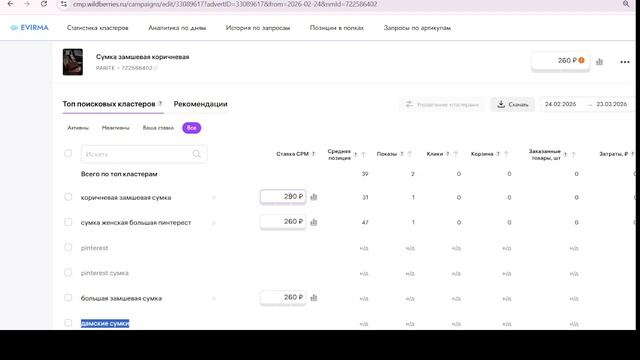Click help icon next to Показы
The width and height of the screenshot is (640, 360).
coord(402,154)
